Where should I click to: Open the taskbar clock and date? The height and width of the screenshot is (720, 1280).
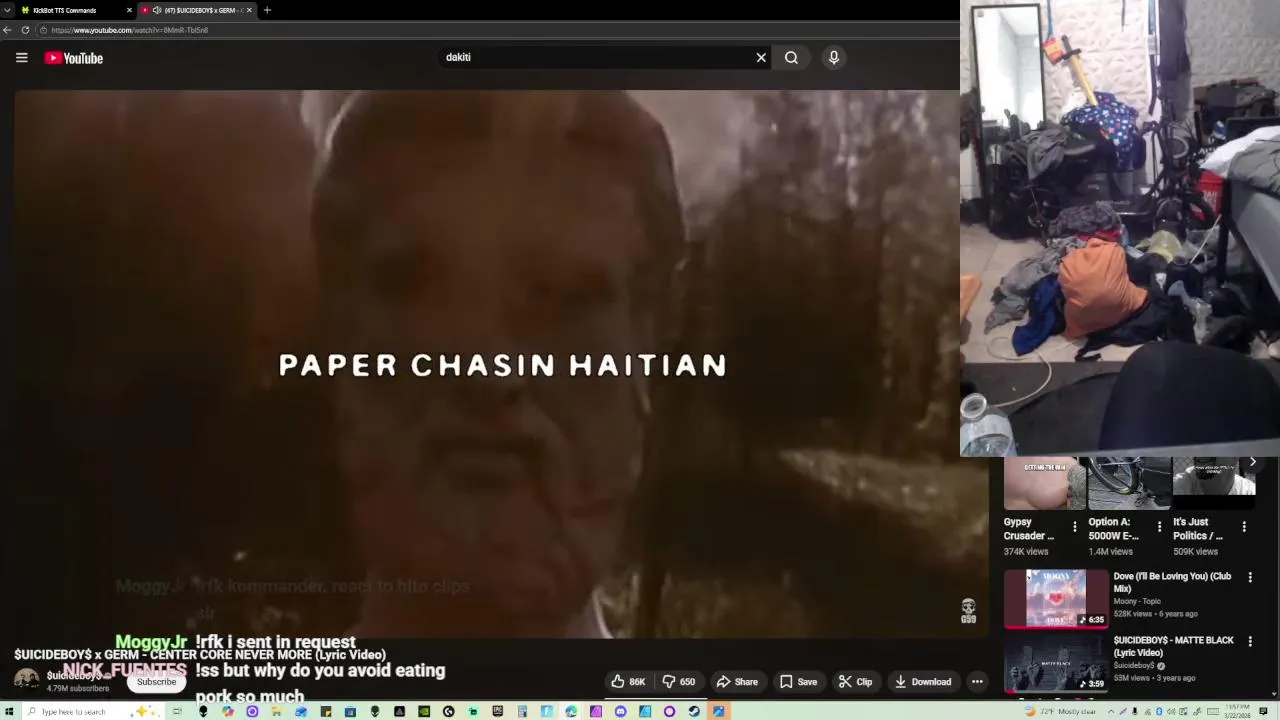click(x=1238, y=711)
